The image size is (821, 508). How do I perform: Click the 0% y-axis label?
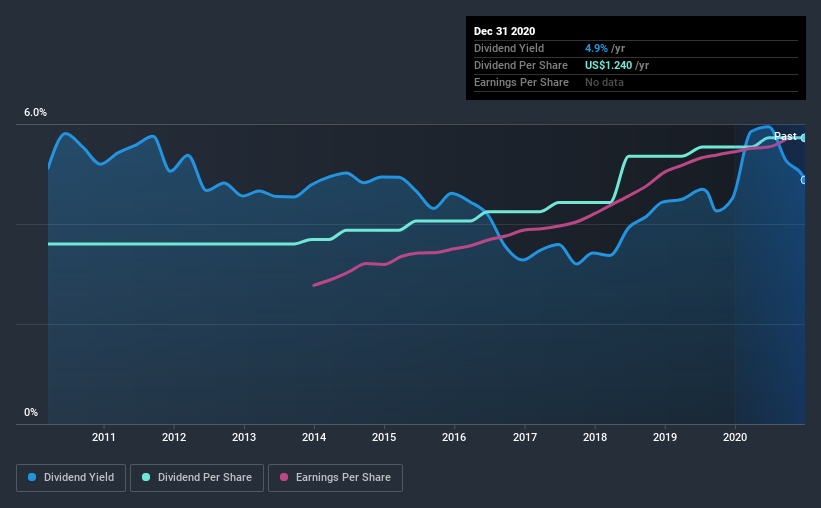tap(31, 413)
